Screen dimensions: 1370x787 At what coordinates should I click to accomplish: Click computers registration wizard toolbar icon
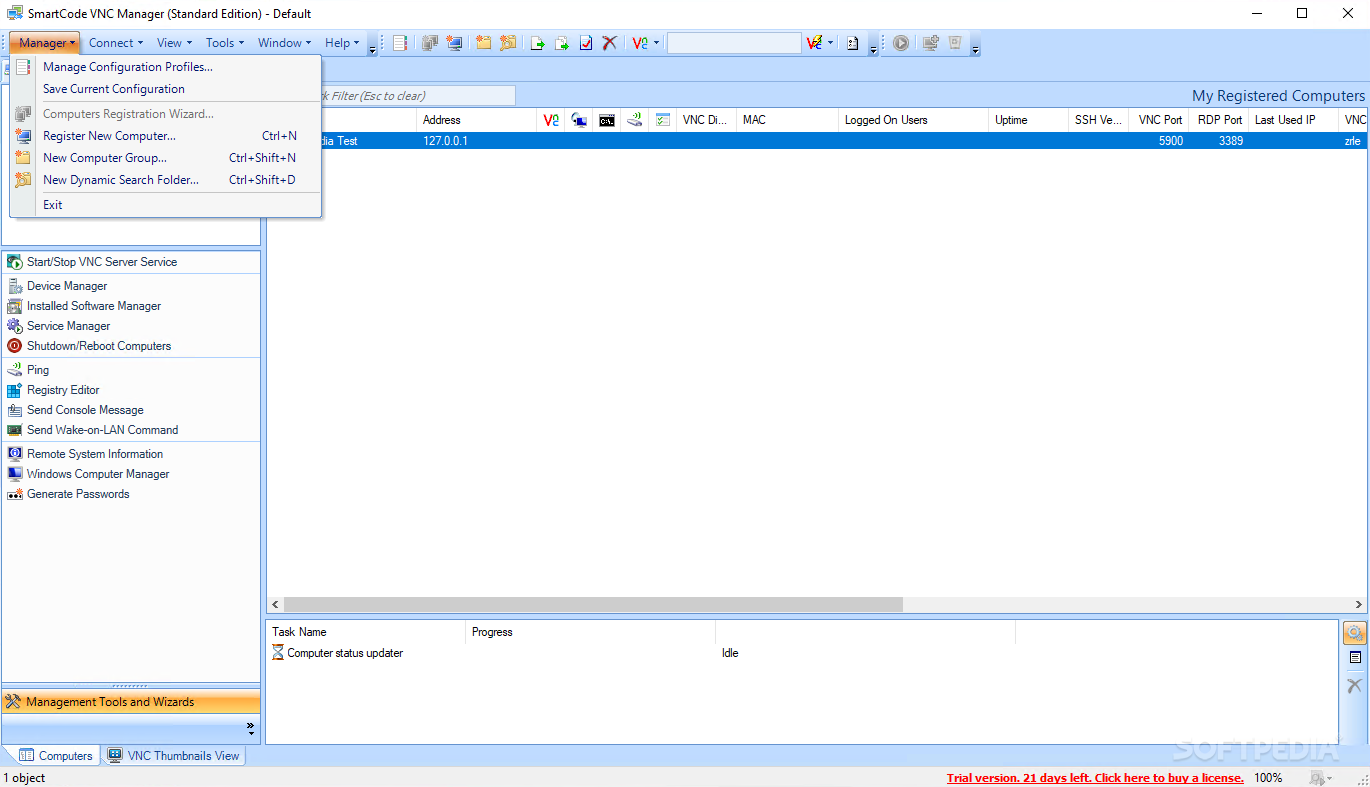[x=430, y=43]
